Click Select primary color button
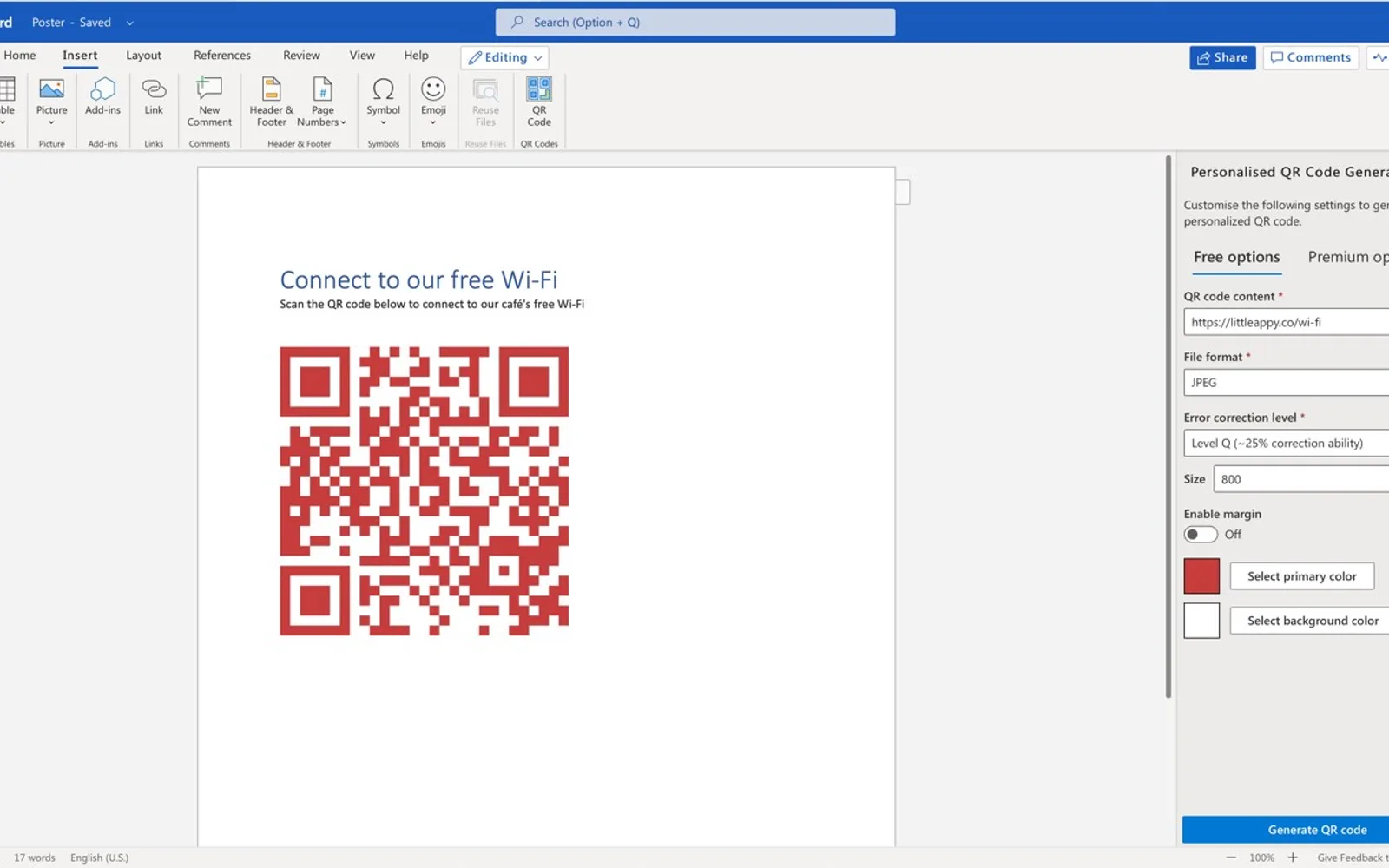The image size is (1389, 868). click(x=1301, y=576)
